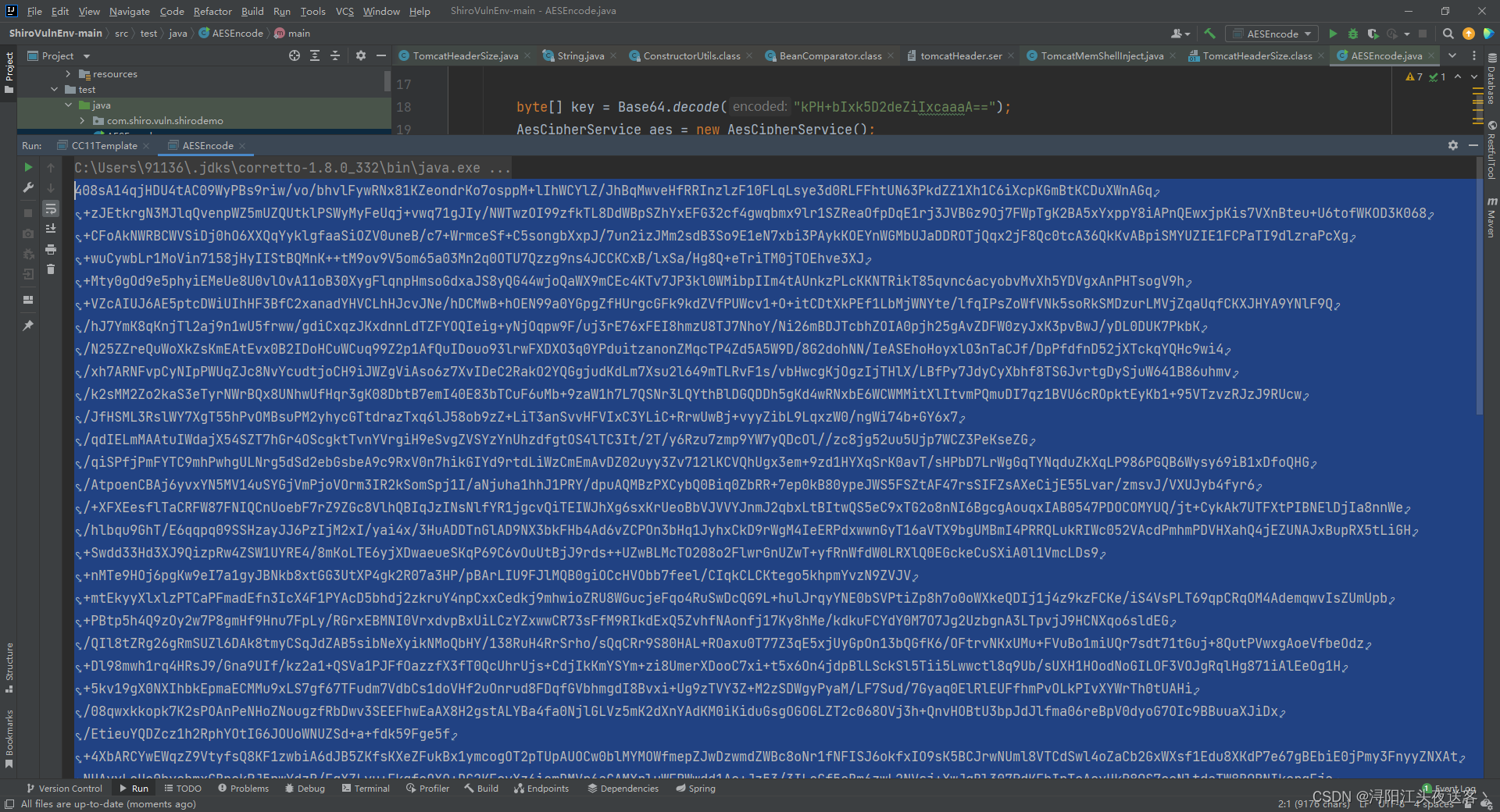Image resolution: width=1500 pixels, height=812 pixels.
Task: Minimize the Run tool window
Action: [x=1473, y=145]
